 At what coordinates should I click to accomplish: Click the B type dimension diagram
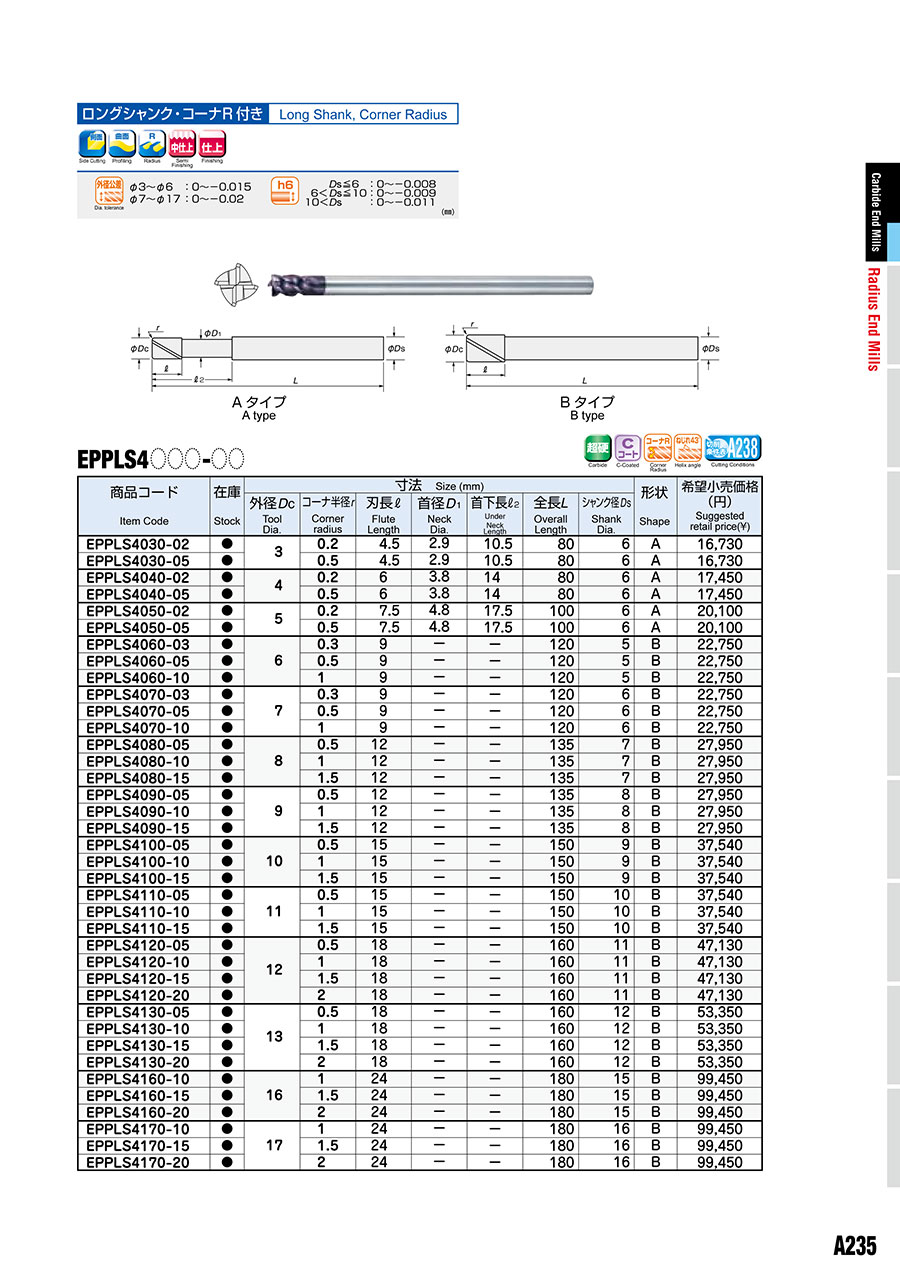point(582,358)
